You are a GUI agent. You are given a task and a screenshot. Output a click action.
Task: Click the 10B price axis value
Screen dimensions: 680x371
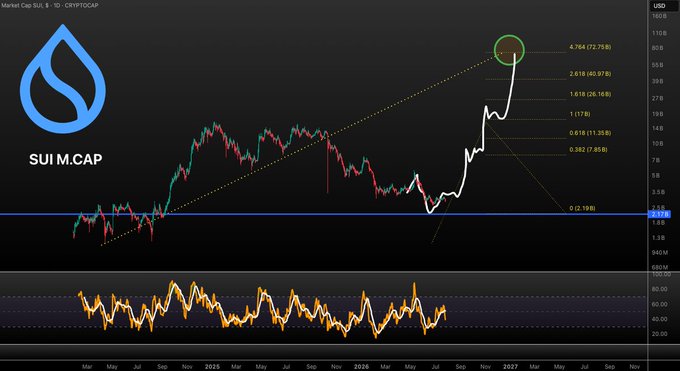tap(658, 144)
